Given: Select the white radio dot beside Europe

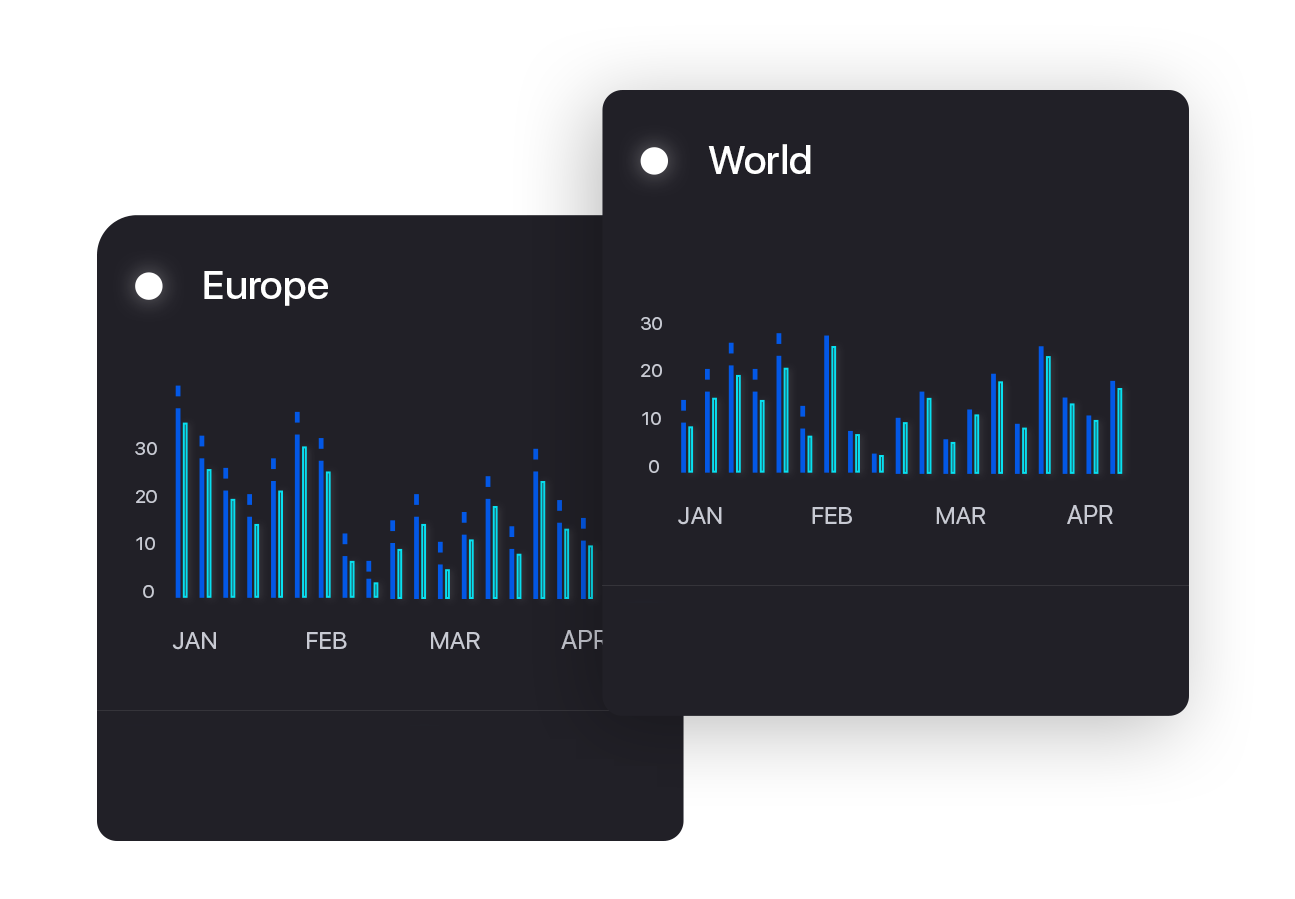Looking at the screenshot, I should point(149,286).
